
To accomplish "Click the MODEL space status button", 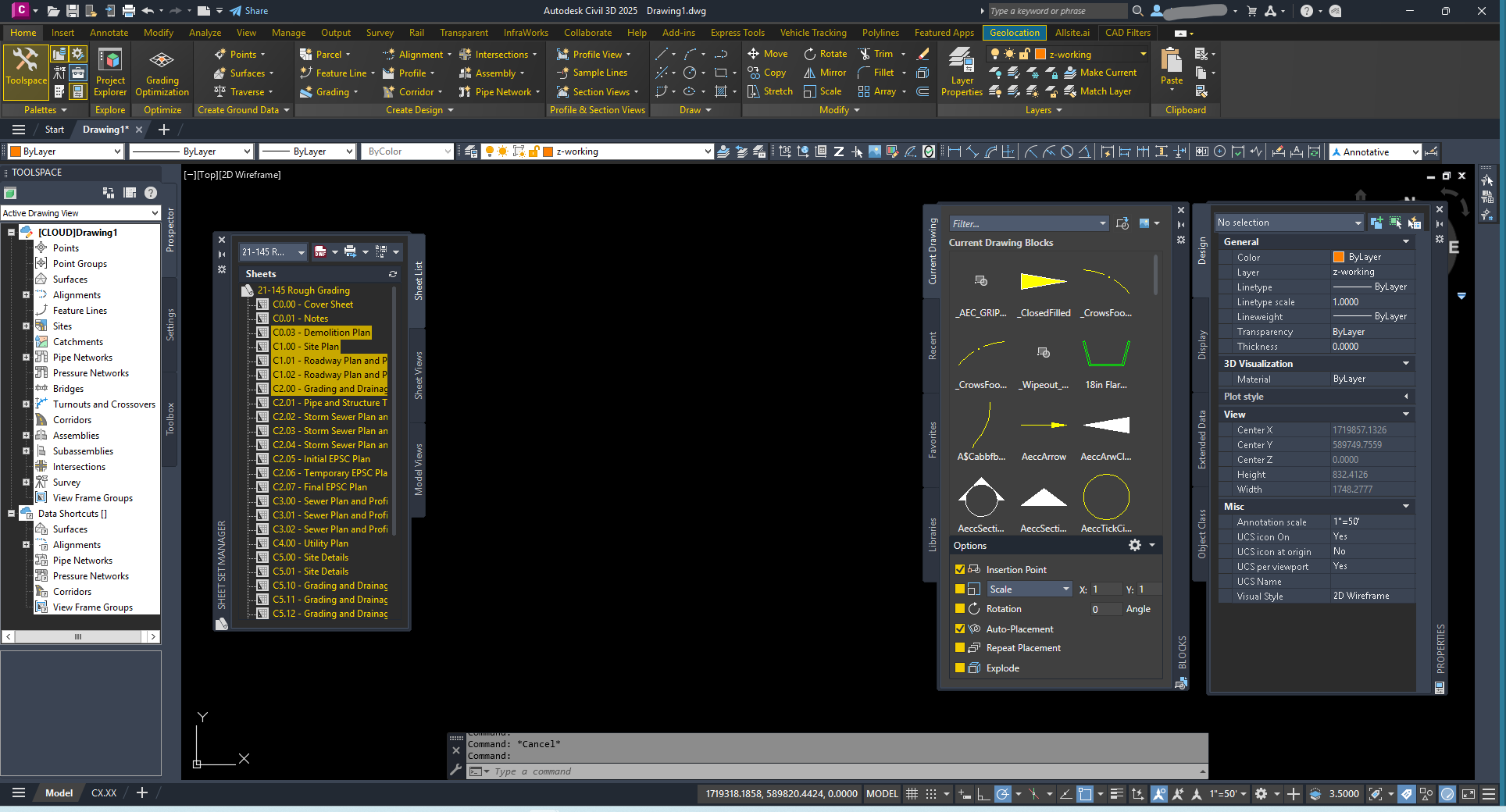I will pyautogui.click(x=882, y=794).
